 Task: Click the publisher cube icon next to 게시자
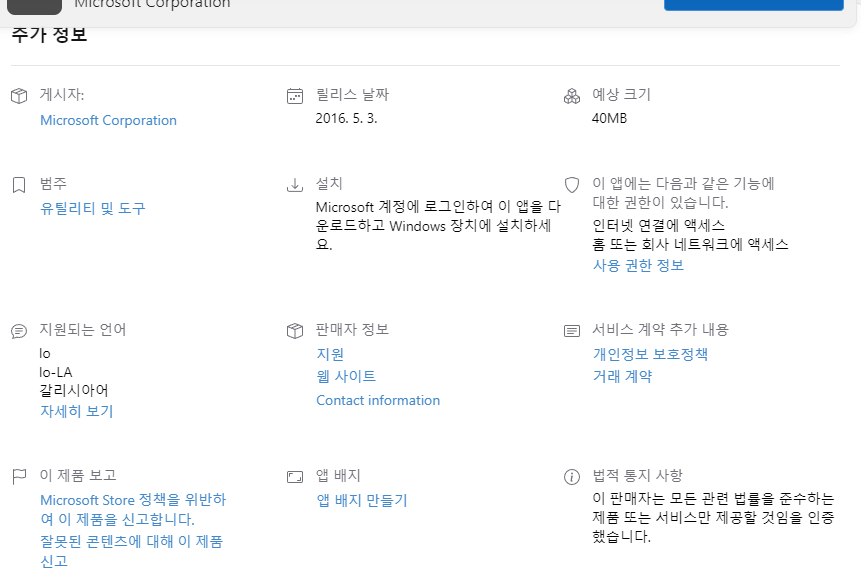pyautogui.click(x=17, y=96)
